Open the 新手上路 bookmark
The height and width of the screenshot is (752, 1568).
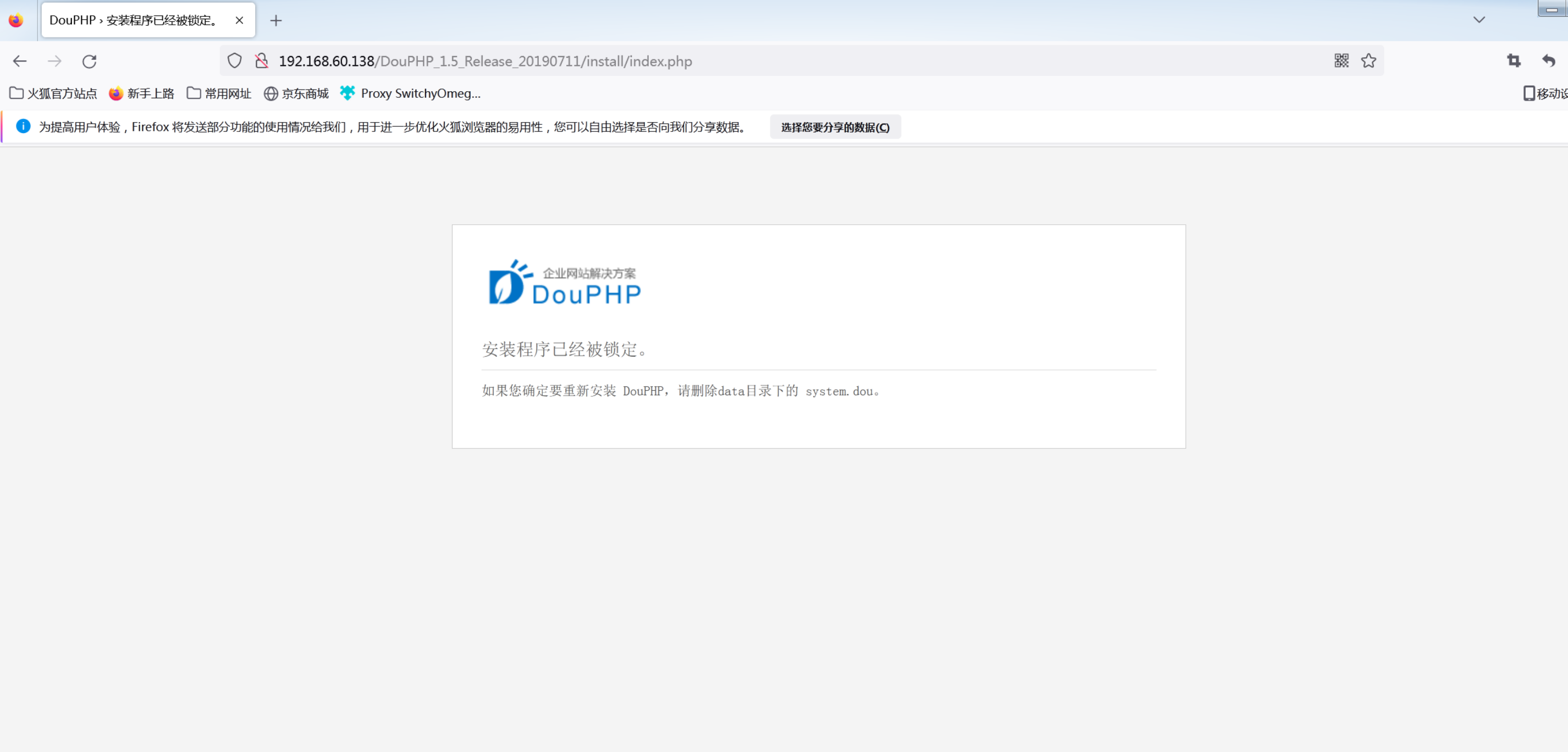point(141,93)
